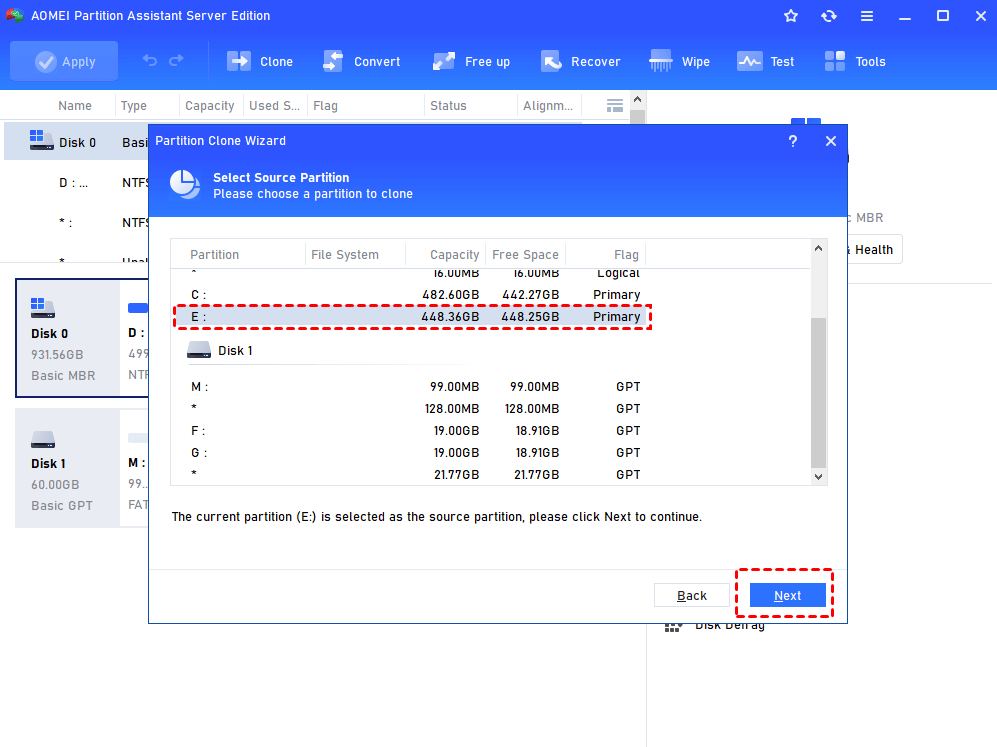Select the Disk 0 931.56GB disk card
The width and height of the screenshot is (997, 747).
tap(68, 338)
